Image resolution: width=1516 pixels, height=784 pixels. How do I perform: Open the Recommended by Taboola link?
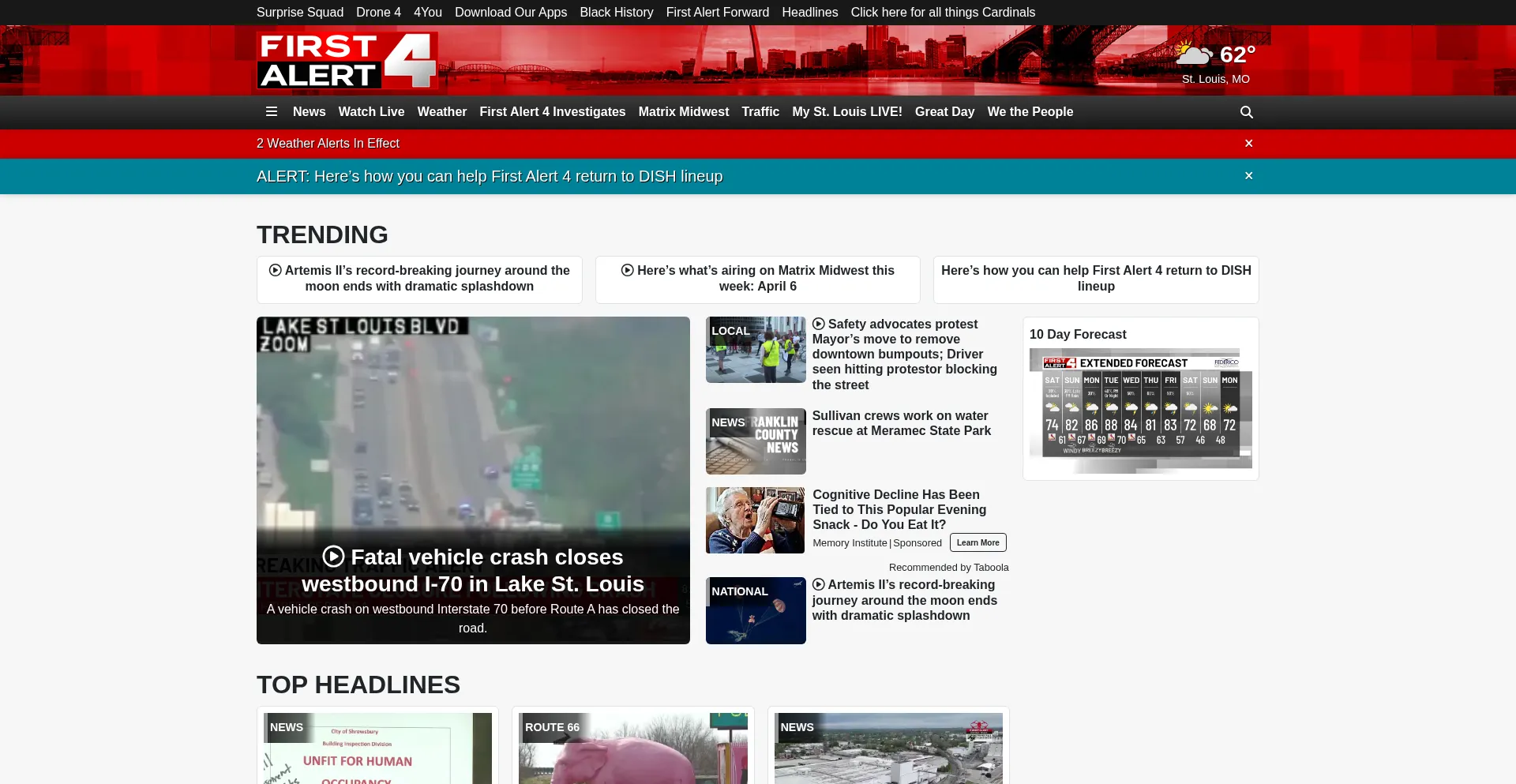coord(949,568)
